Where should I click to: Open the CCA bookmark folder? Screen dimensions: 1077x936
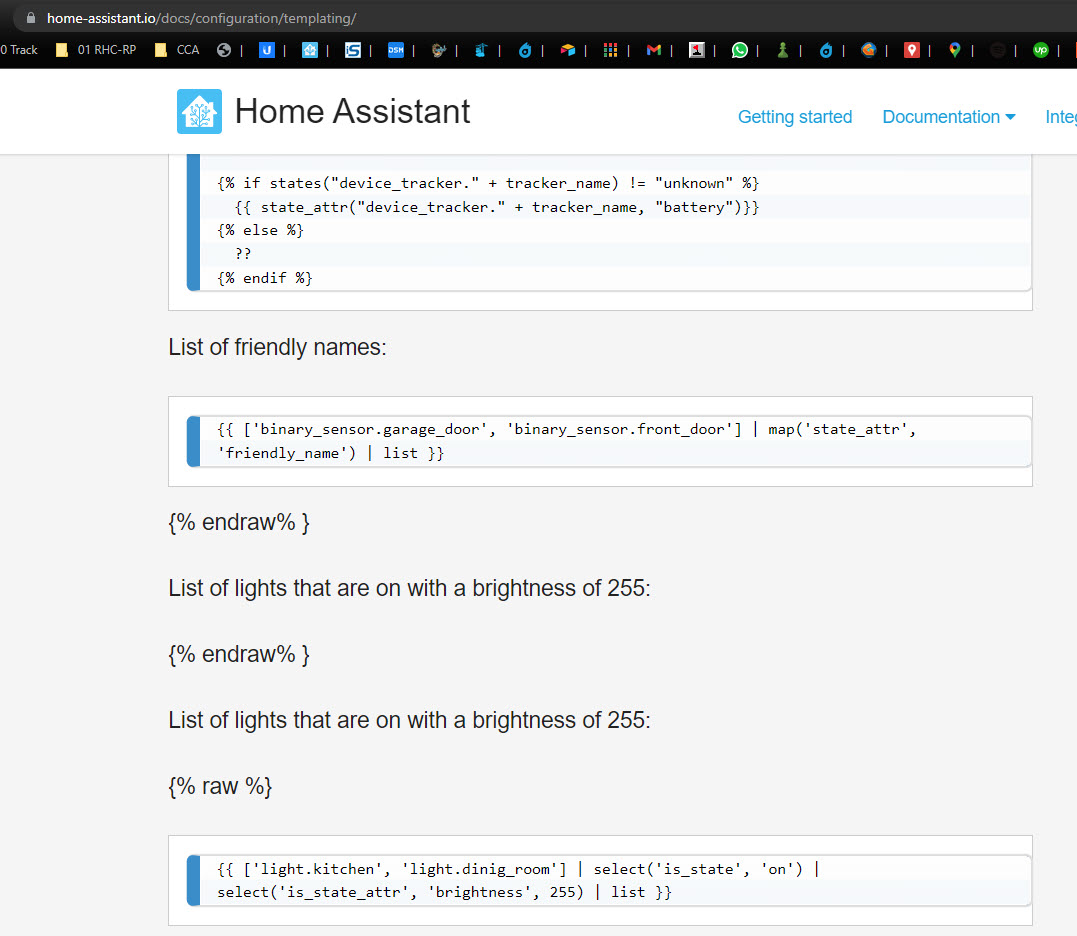pos(177,50)
